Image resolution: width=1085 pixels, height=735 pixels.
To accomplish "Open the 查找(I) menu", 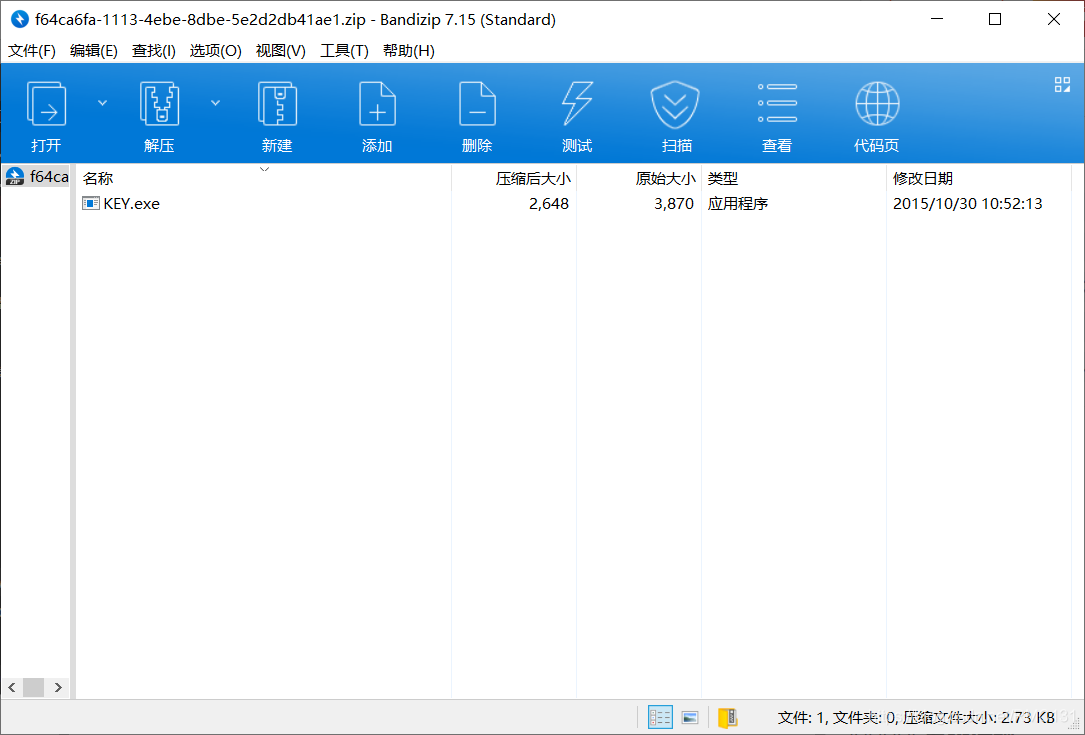I will (x=154, y=51).
